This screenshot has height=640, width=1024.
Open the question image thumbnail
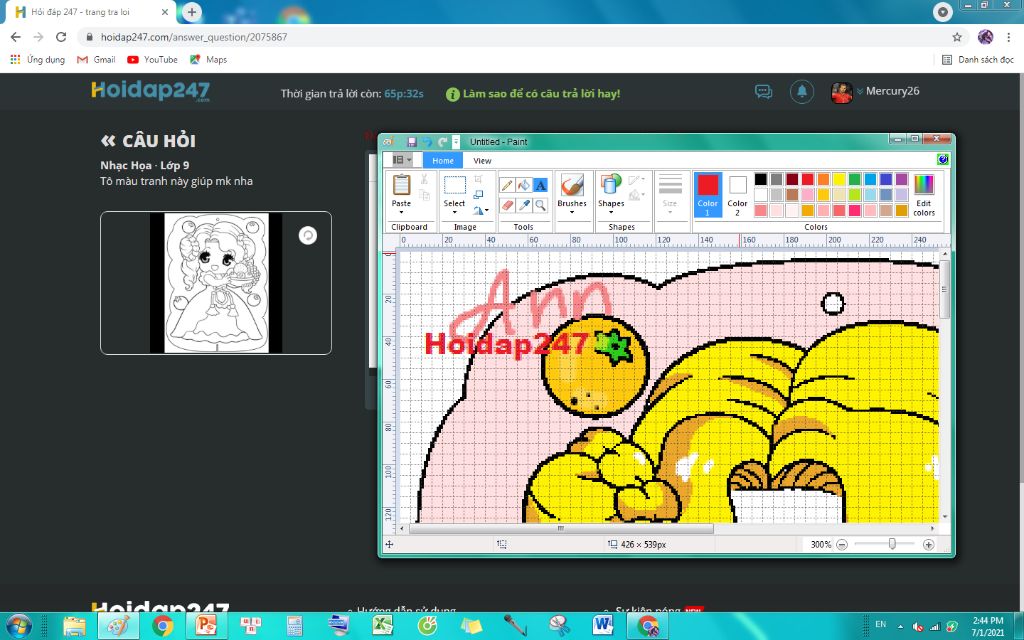[x=216, y=283]
